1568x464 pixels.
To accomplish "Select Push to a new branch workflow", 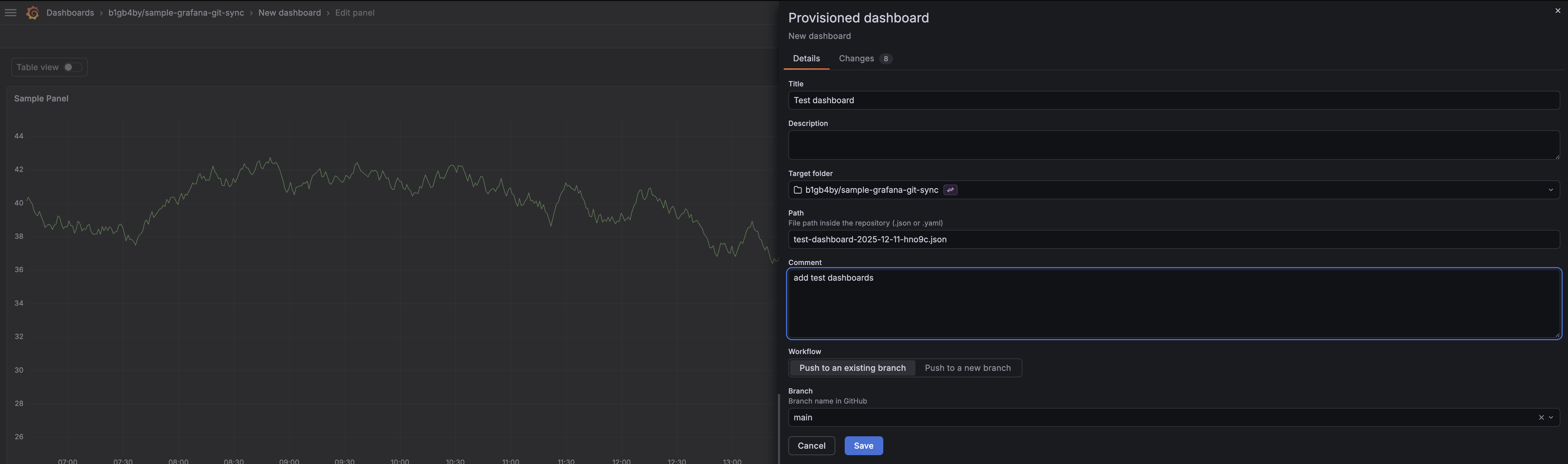I will [x=967, y=368].
